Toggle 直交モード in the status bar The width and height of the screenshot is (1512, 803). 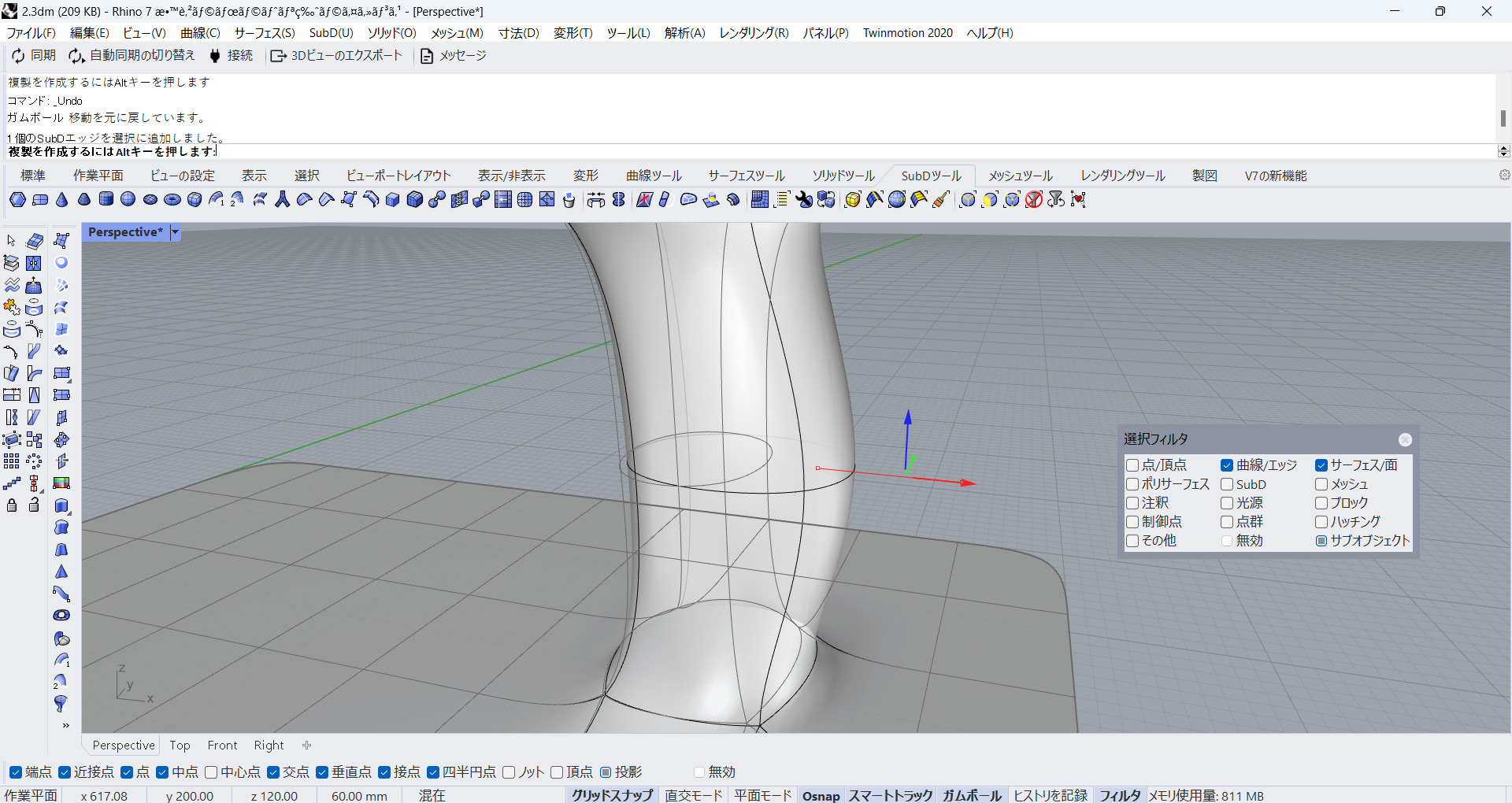pyautogui.click(x=694, y=795)
